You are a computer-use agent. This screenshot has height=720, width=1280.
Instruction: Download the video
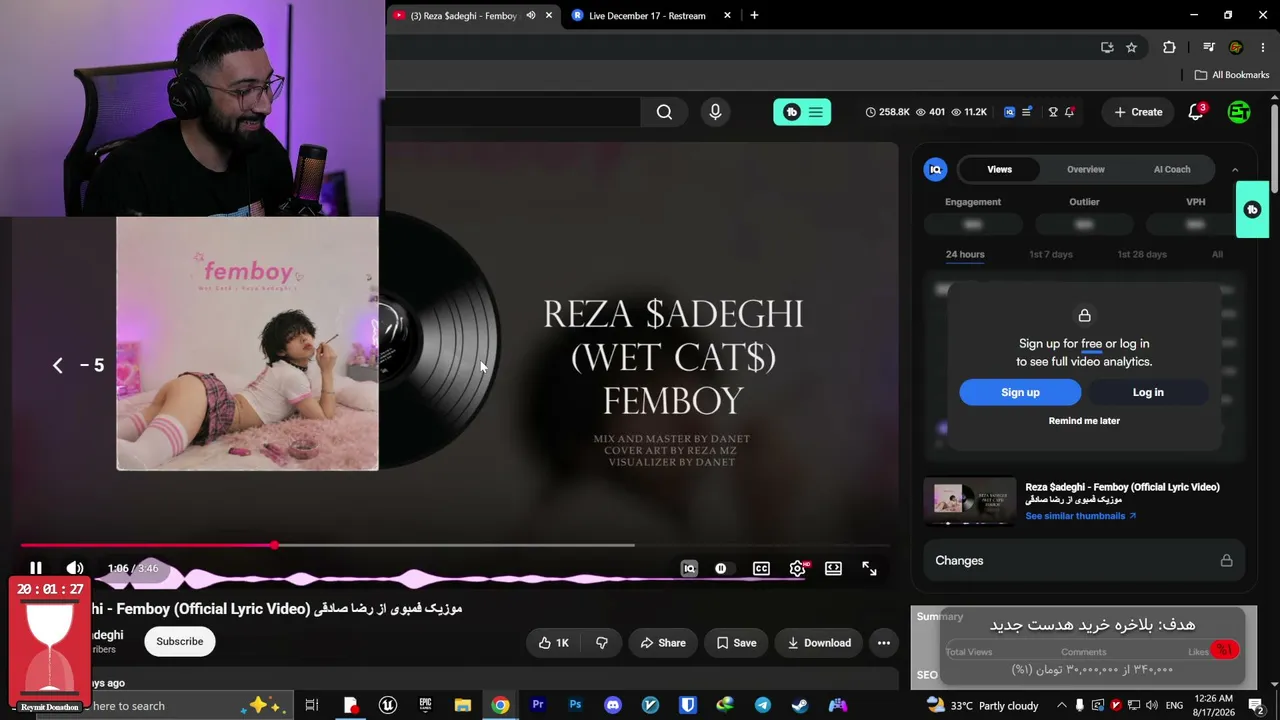pos(819,643)
